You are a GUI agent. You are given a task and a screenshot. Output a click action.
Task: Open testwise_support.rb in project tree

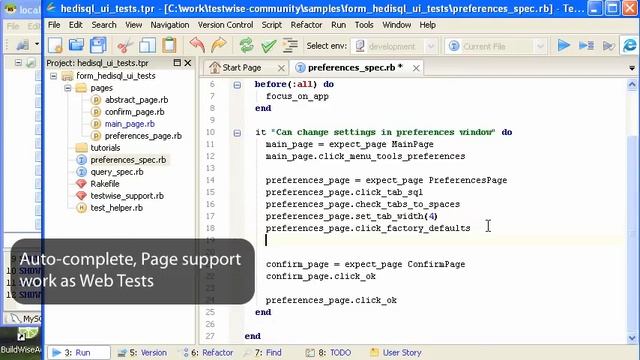tap(127, 196)
